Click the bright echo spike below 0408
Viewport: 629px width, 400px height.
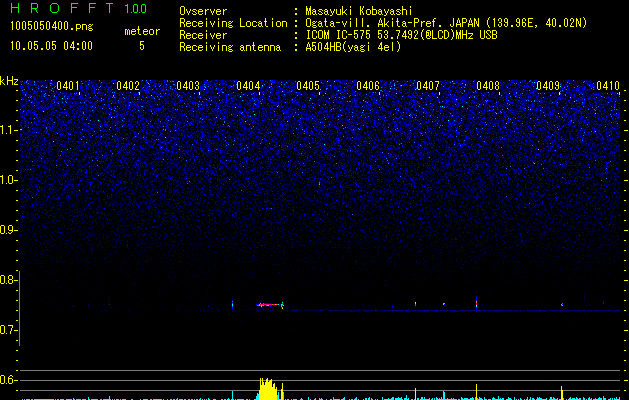coord(476,303)
